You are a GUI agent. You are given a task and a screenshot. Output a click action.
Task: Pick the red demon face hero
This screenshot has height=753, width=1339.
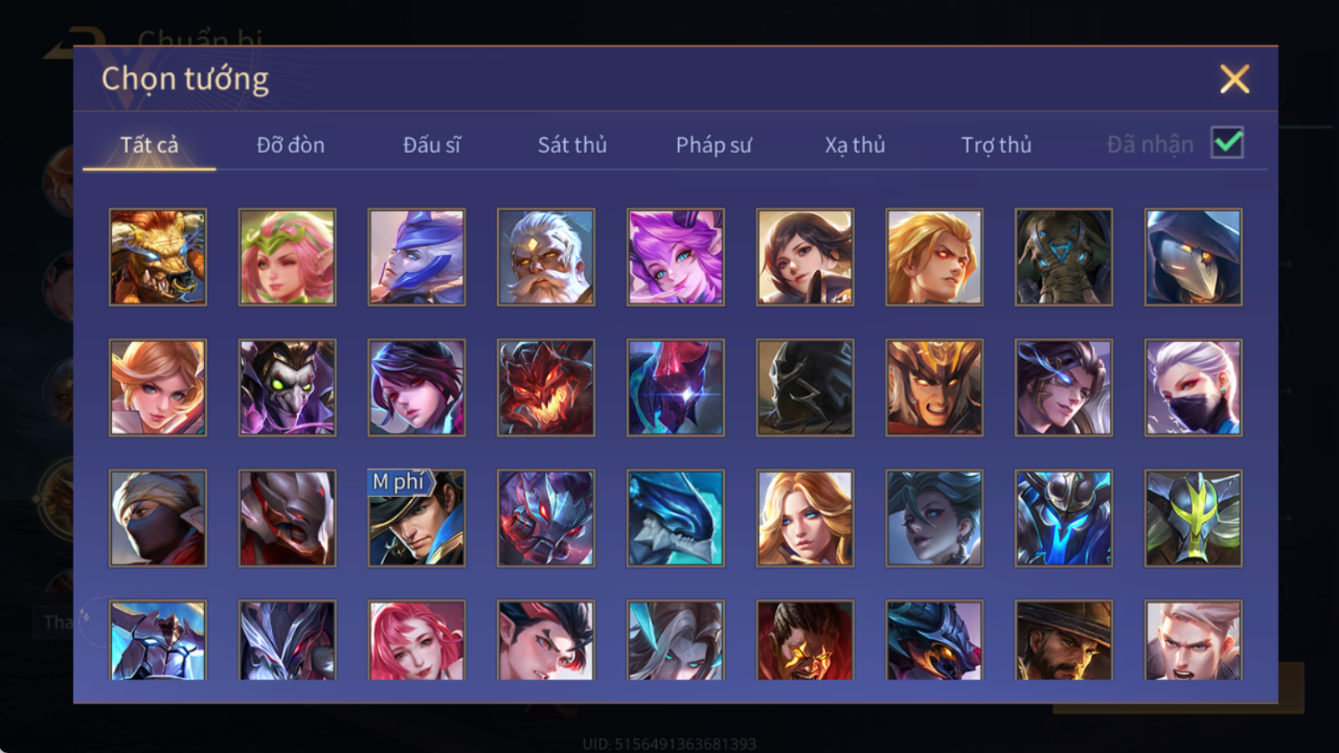[x=546, y=388]
